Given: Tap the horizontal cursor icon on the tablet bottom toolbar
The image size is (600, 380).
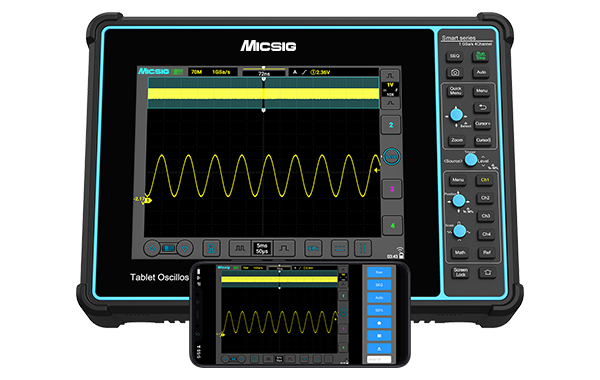Looking at the screenshot, I should [x=339, y=249].
